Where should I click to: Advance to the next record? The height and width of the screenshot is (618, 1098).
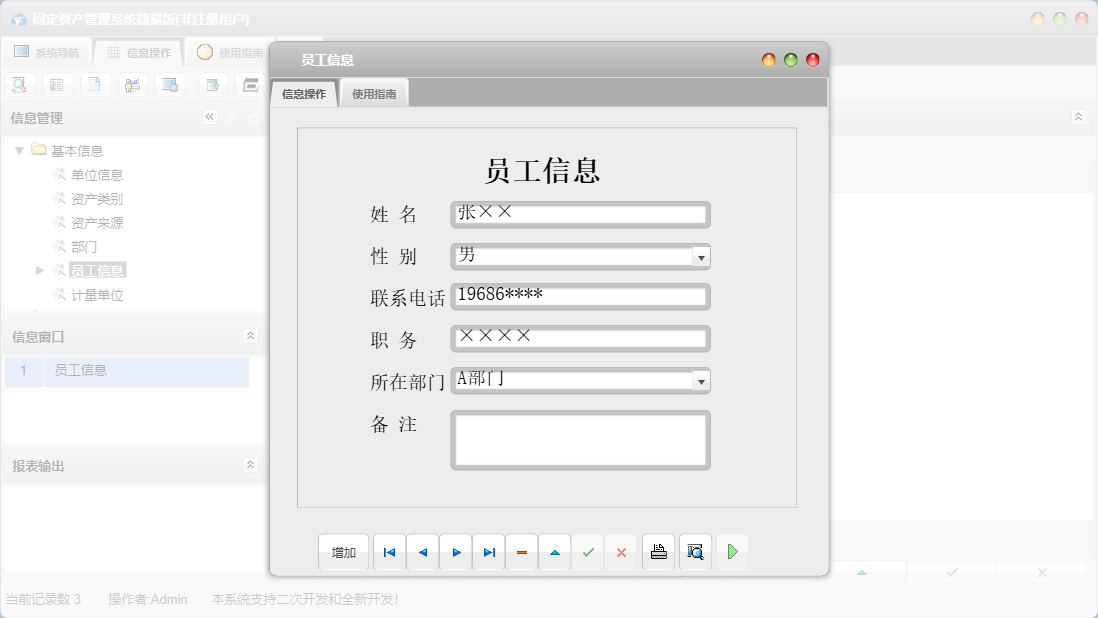tap(455, 551)
